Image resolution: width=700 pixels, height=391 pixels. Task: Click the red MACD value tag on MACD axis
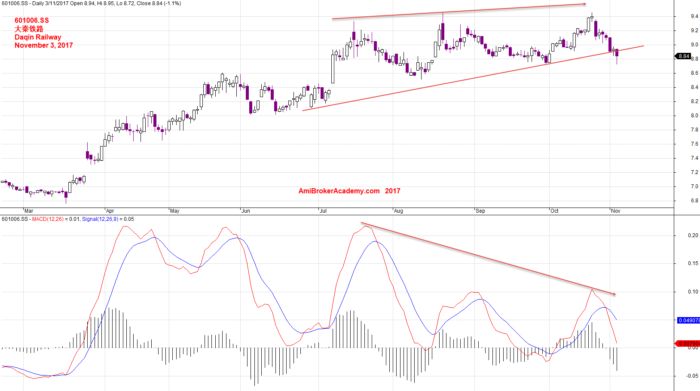(688, 344)
